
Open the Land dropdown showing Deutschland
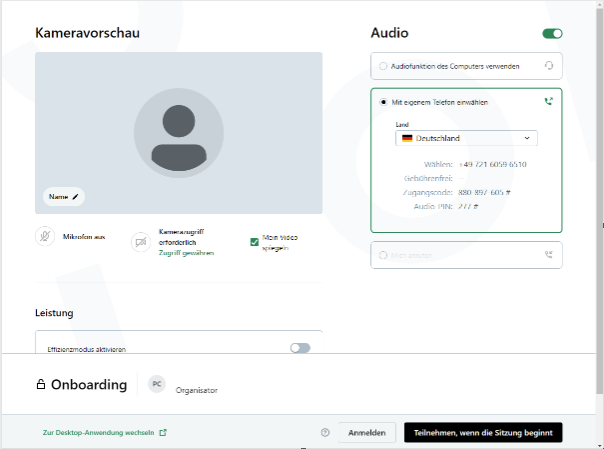pyautogui.click(x=467, y=139)
